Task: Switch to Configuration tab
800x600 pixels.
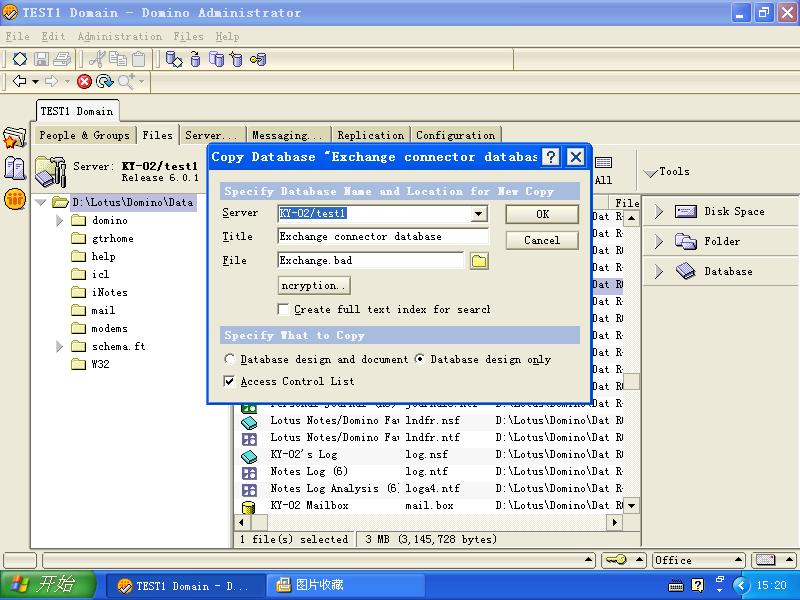Action: point(456,135)
